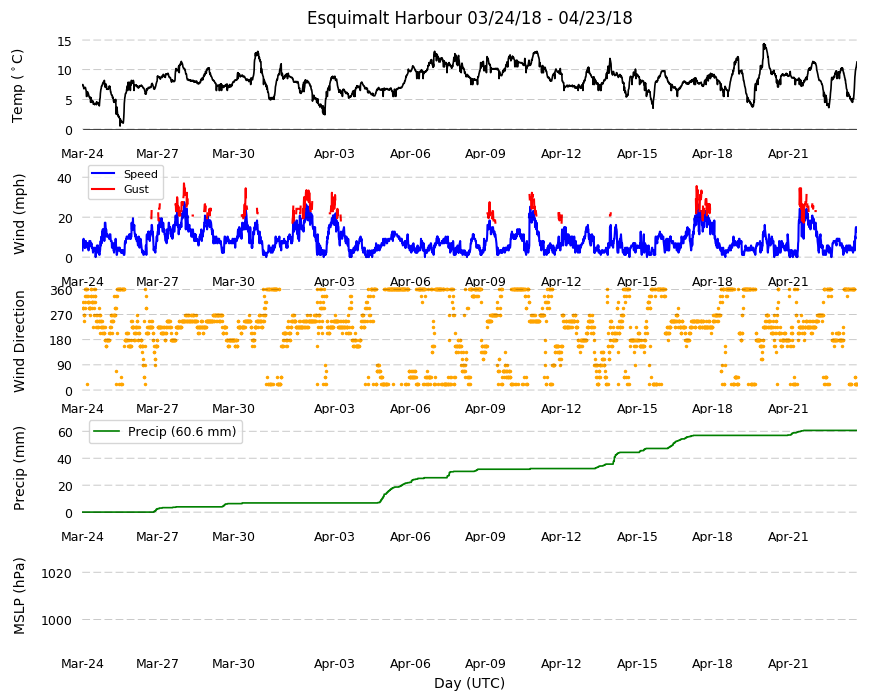Screen dimensions: 870x700
Task: Click the Temp (°C) axis label
Action: click(18, 85)
